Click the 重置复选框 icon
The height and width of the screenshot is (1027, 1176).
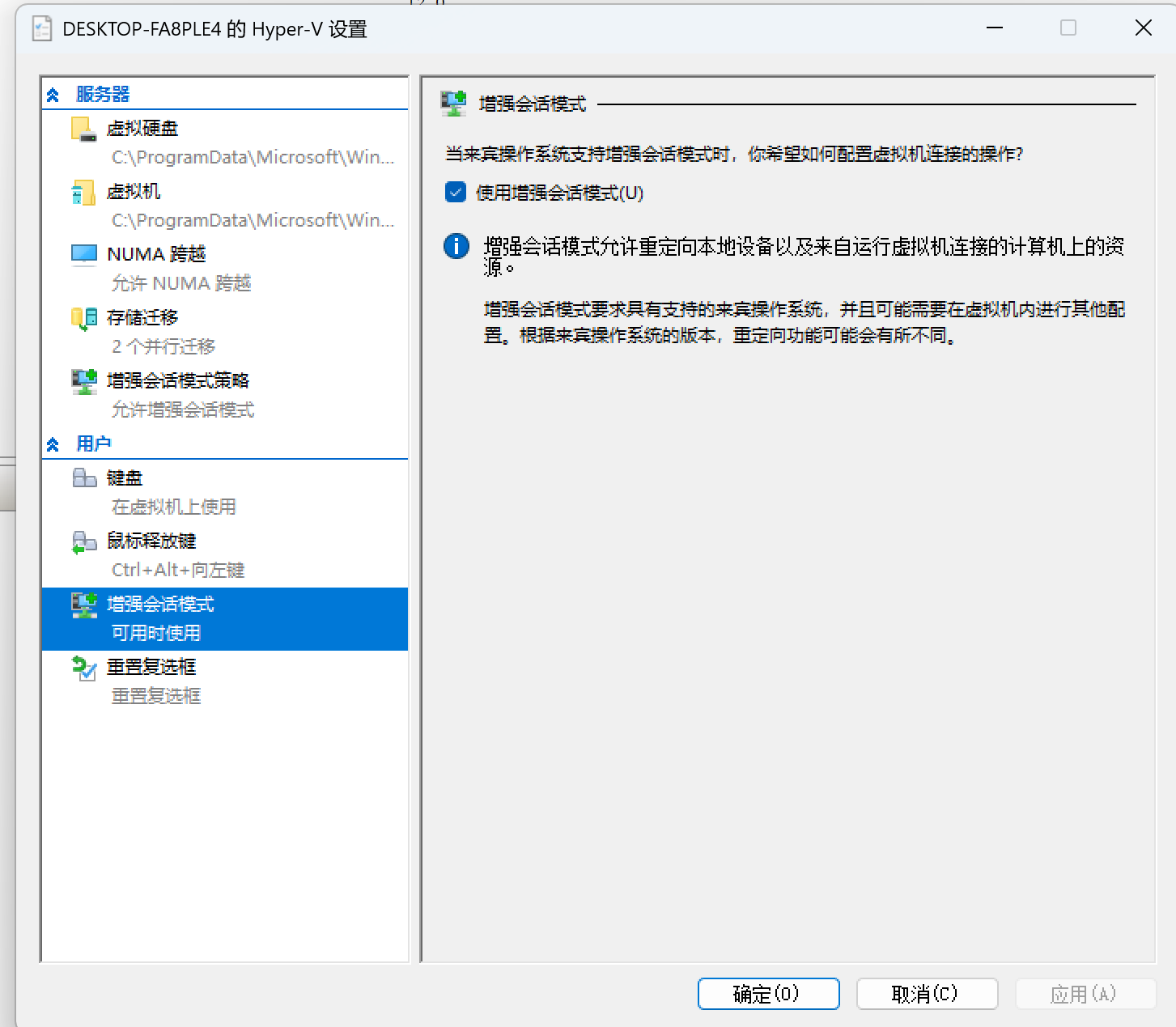click(x=84, y=668)
